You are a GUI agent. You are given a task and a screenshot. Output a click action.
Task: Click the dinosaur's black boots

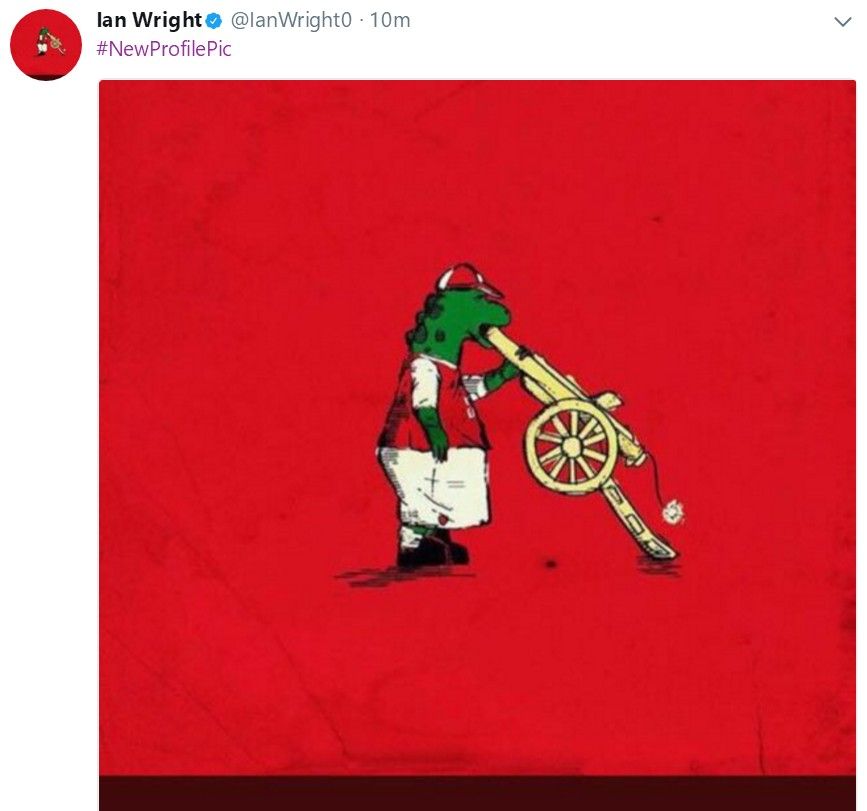tap(432, 549)
